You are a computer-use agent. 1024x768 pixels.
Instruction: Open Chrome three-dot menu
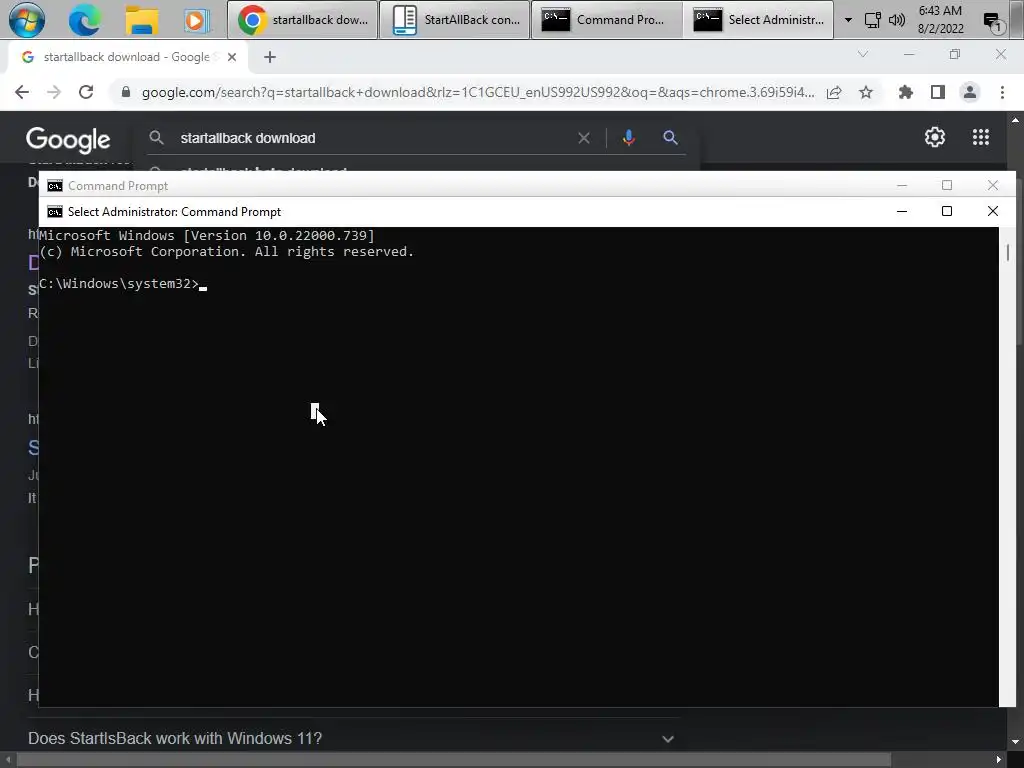tap(1002, 92)
